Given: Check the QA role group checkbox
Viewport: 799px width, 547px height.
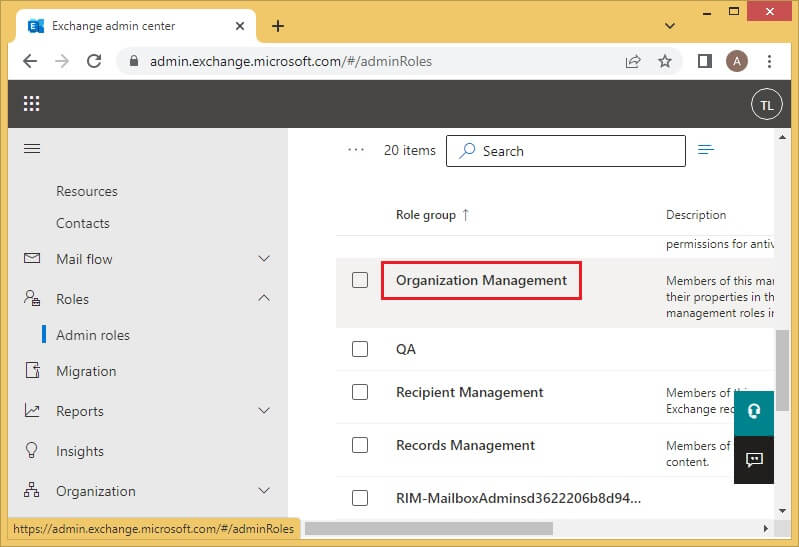Looking at the screenshot, I should click(360, 349).
